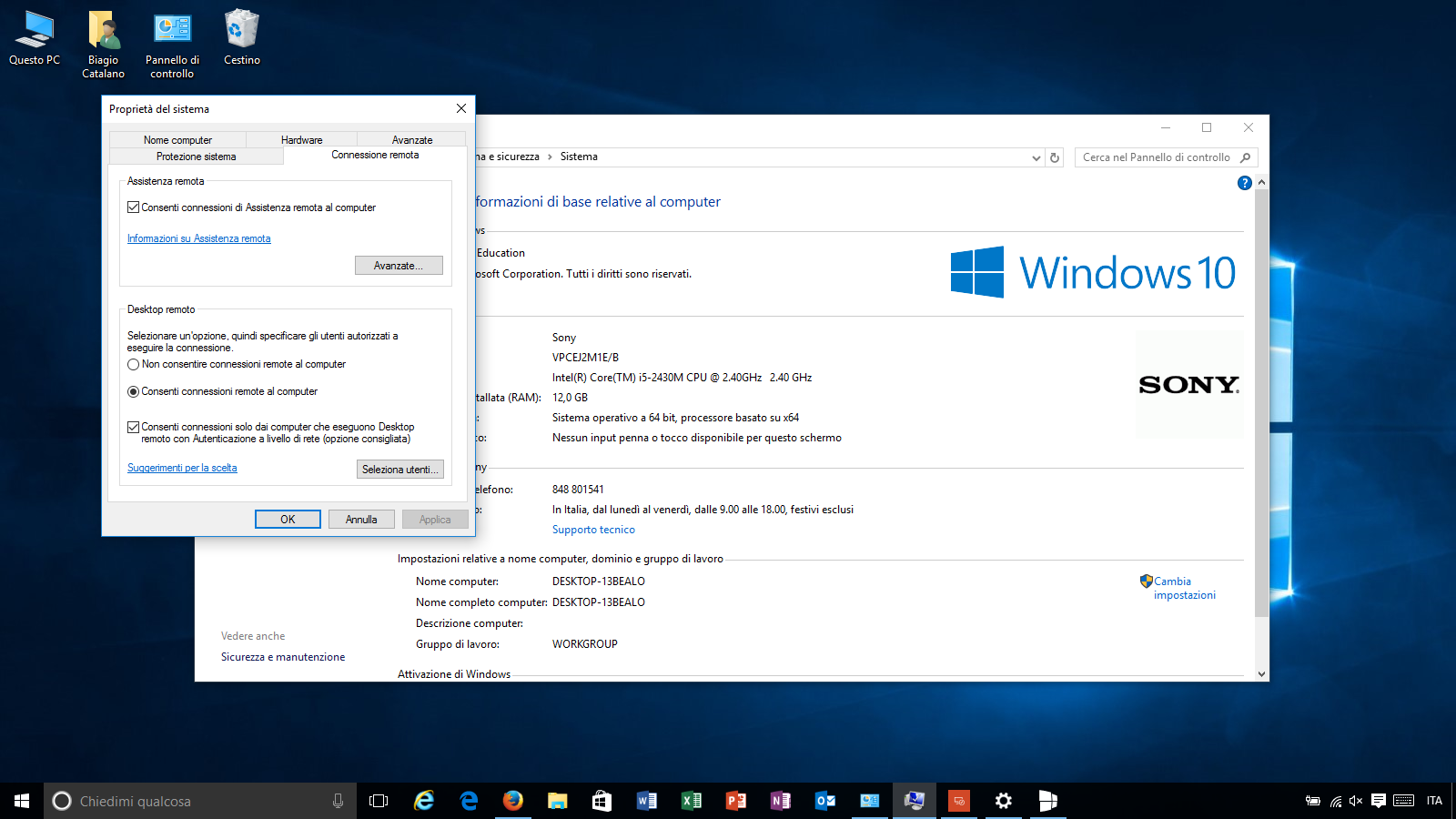Open Suggerimenti per la scelta link
This screenshot has height=819, width=1456.
pyautogui.click(x=182, y=468)
